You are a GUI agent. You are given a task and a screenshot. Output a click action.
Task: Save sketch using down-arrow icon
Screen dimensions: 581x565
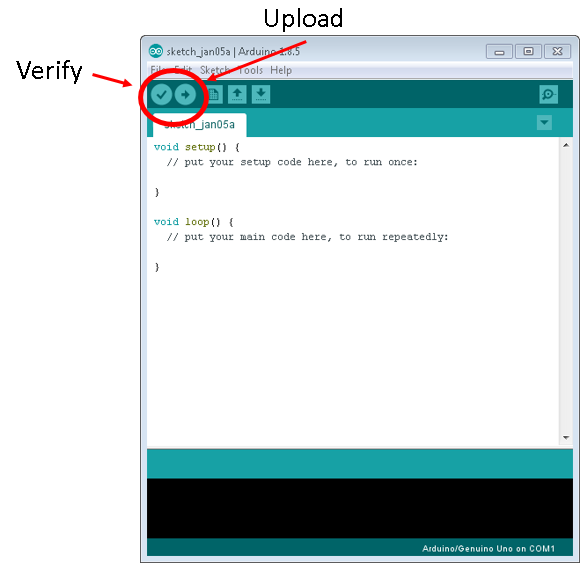[x=261, y=94]
